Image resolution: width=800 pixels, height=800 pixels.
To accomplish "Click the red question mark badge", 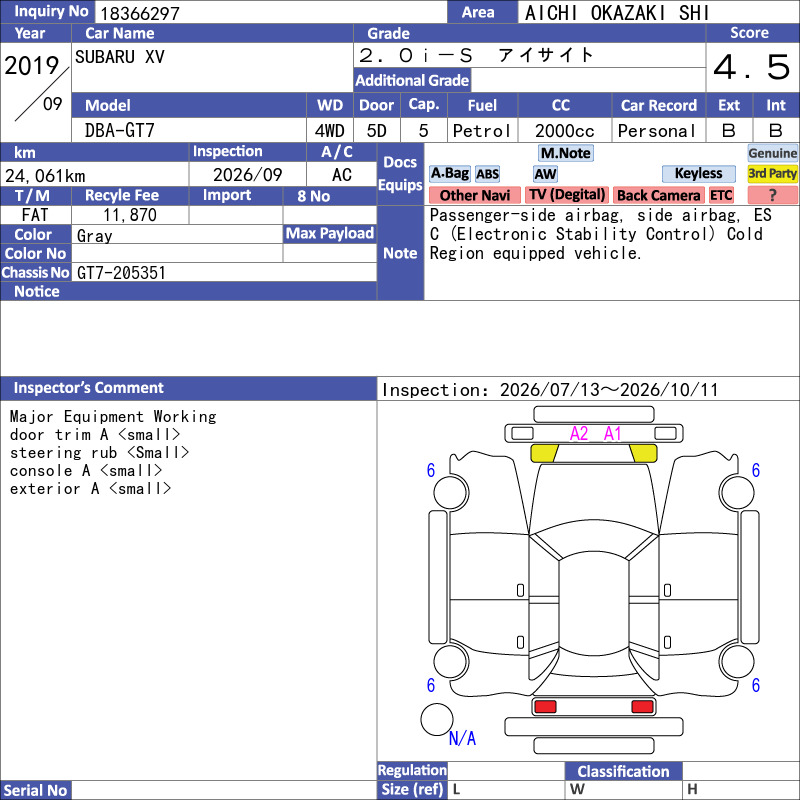I will [x=772, y=195].
